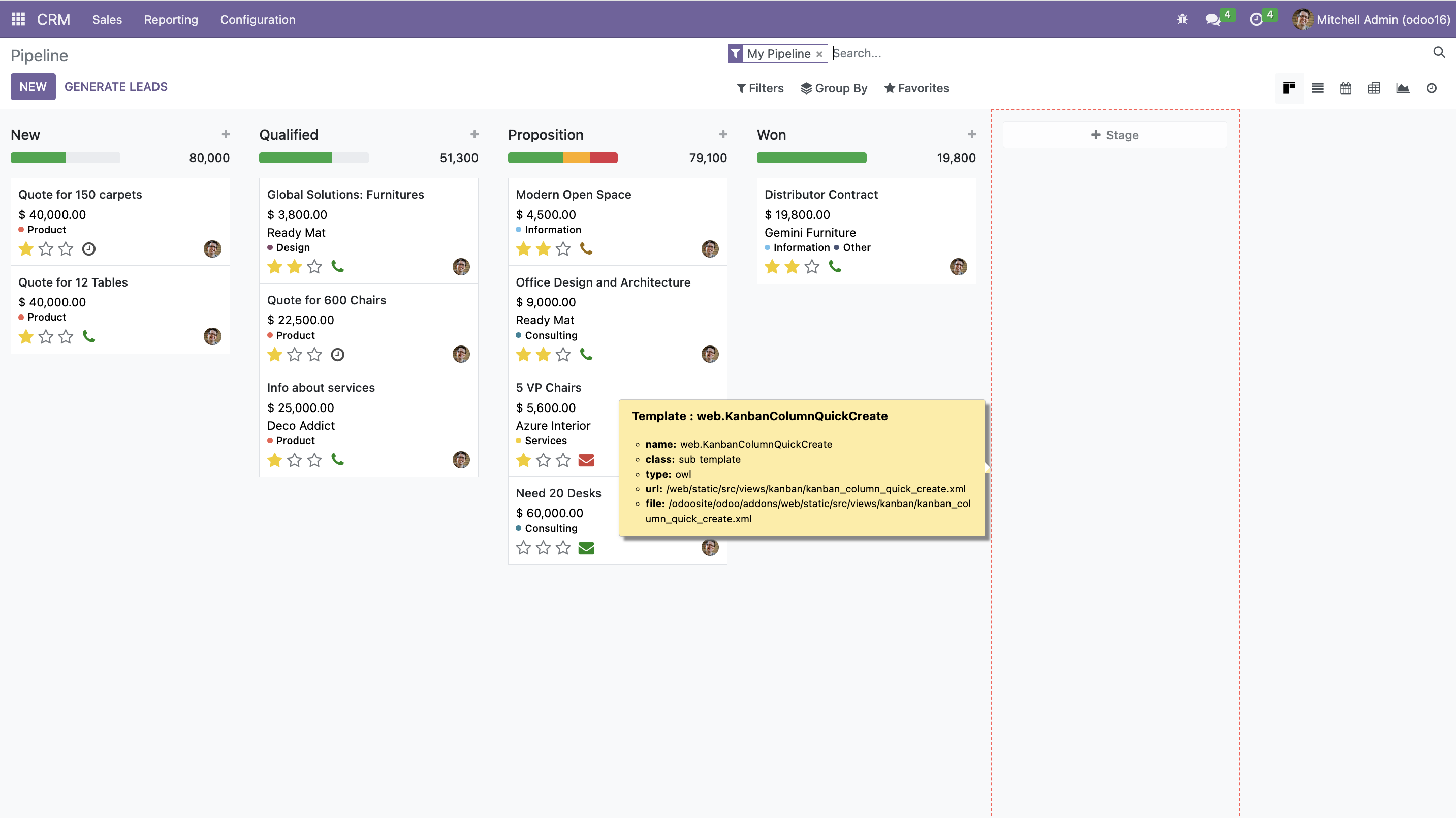Set third star on Quote for 150 carpets
This screenshot has width=1456, height=818.
(x=66, y=249)
